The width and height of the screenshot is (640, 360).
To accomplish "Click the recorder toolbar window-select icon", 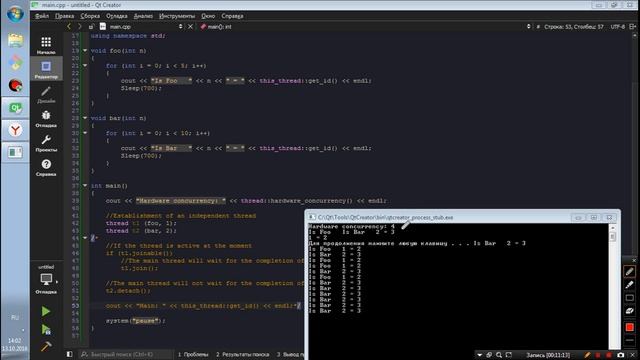I will tap(489, 355).
